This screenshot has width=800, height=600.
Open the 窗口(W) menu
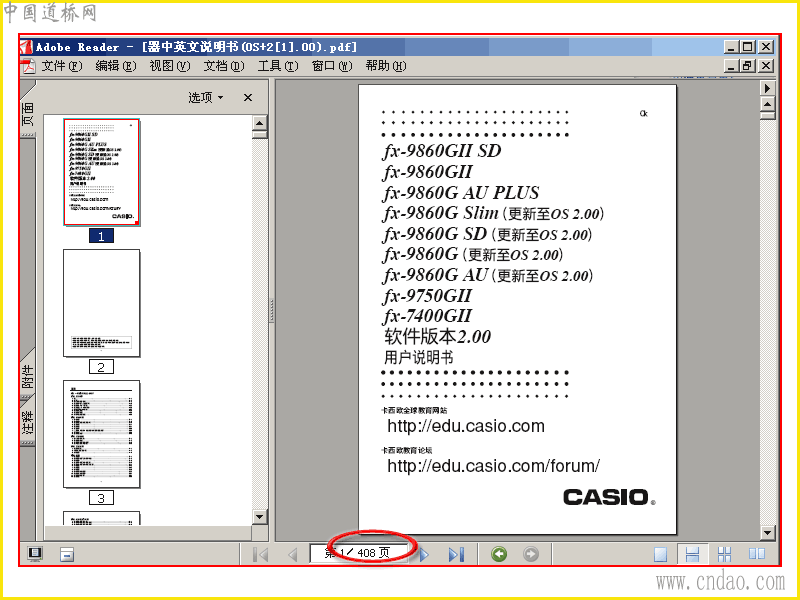pyautogui.click(x=332, y=66)
